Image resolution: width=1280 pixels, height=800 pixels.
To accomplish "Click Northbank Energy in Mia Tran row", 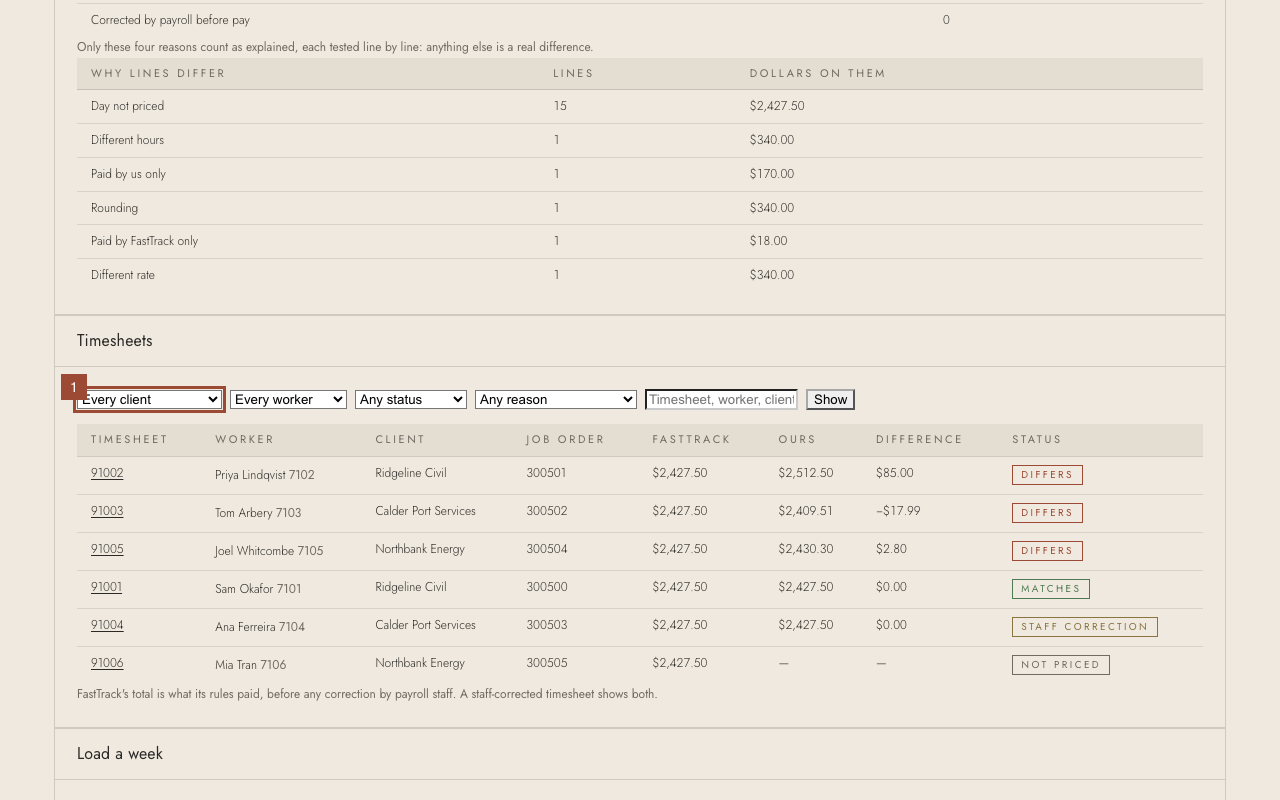I will 420,663.
